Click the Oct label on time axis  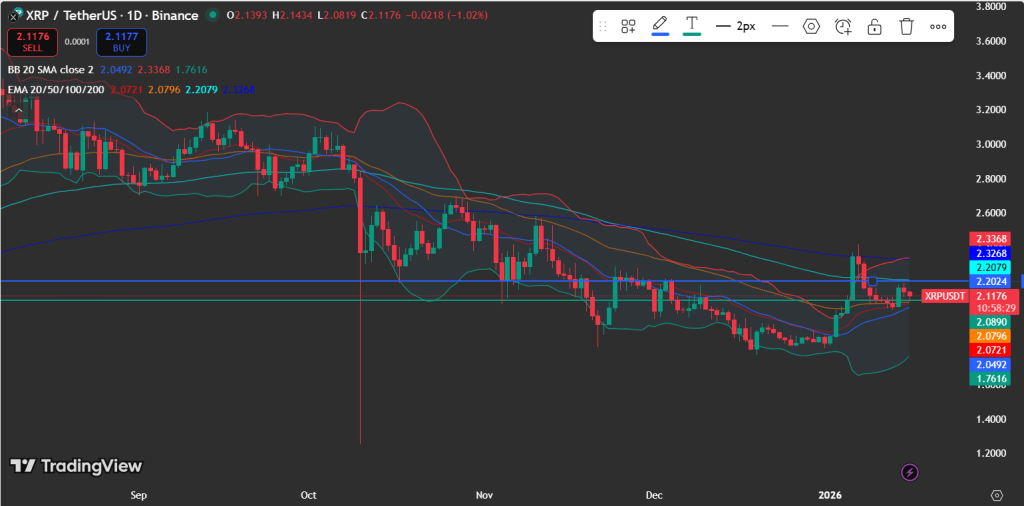(x=310, y=496)
